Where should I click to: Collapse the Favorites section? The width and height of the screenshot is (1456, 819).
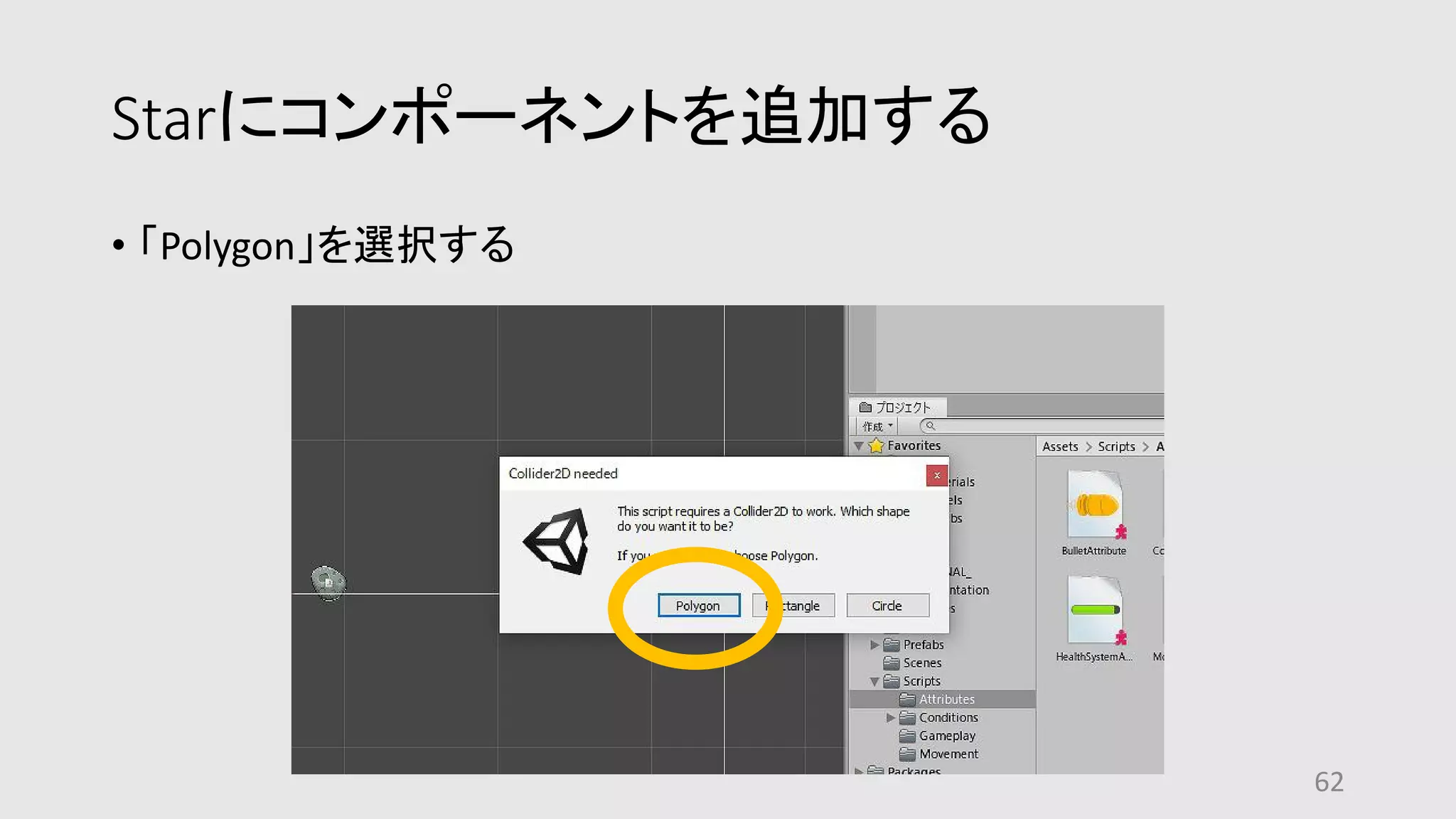(x=860, y=446)
